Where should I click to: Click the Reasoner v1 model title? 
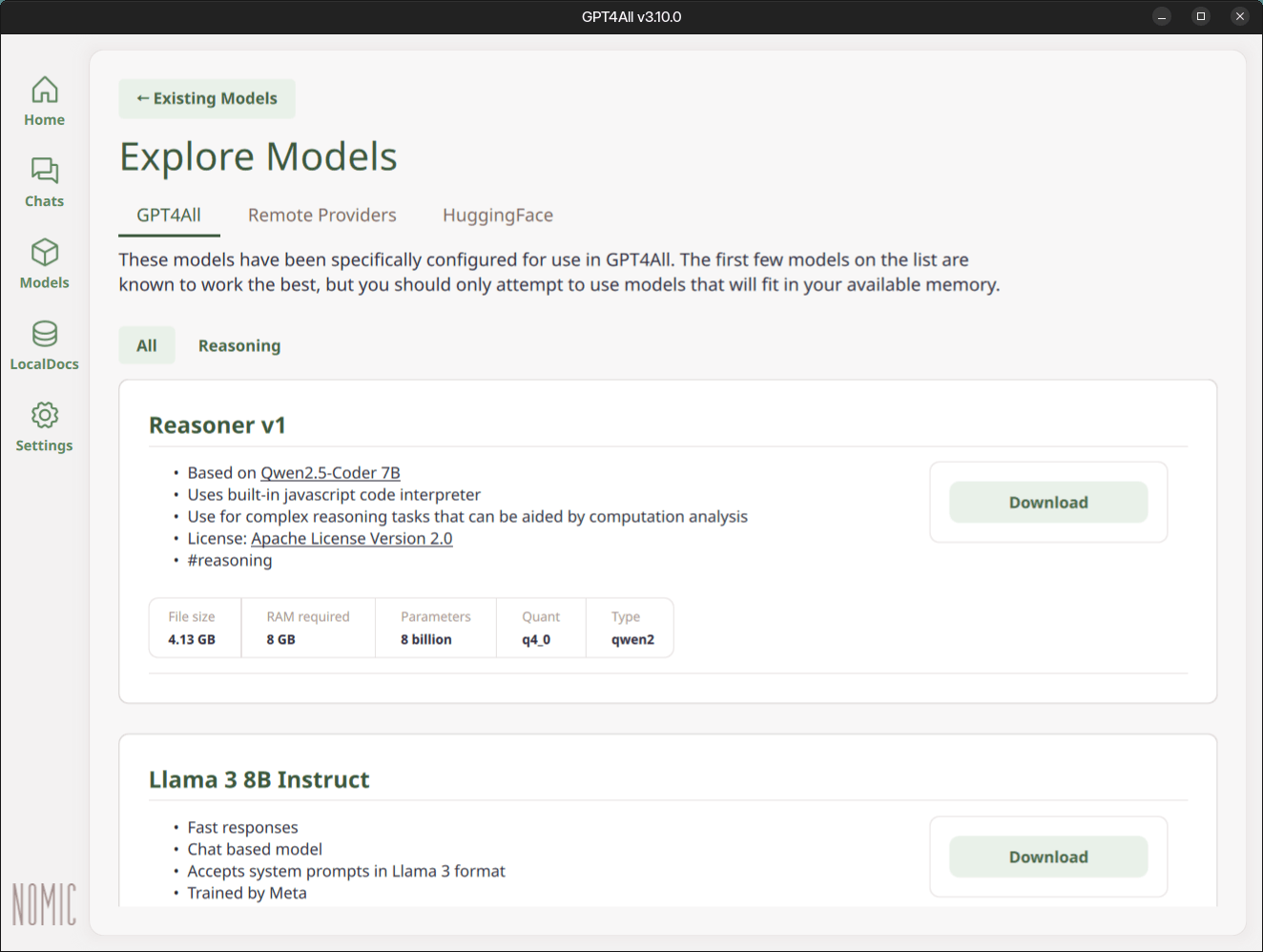click(x=217, y=425)
